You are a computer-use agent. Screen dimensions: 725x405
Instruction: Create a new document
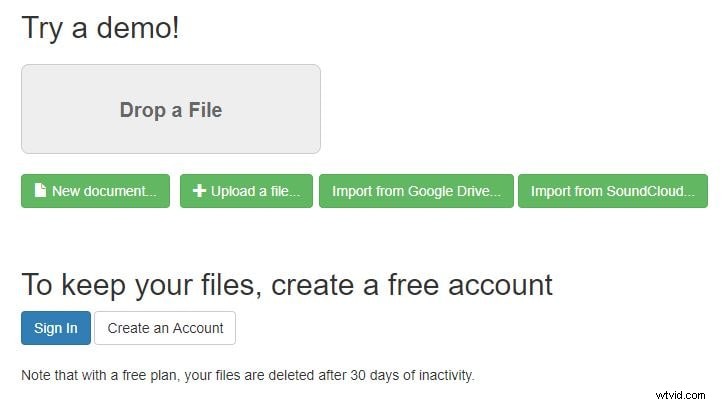tap(95, 191)
